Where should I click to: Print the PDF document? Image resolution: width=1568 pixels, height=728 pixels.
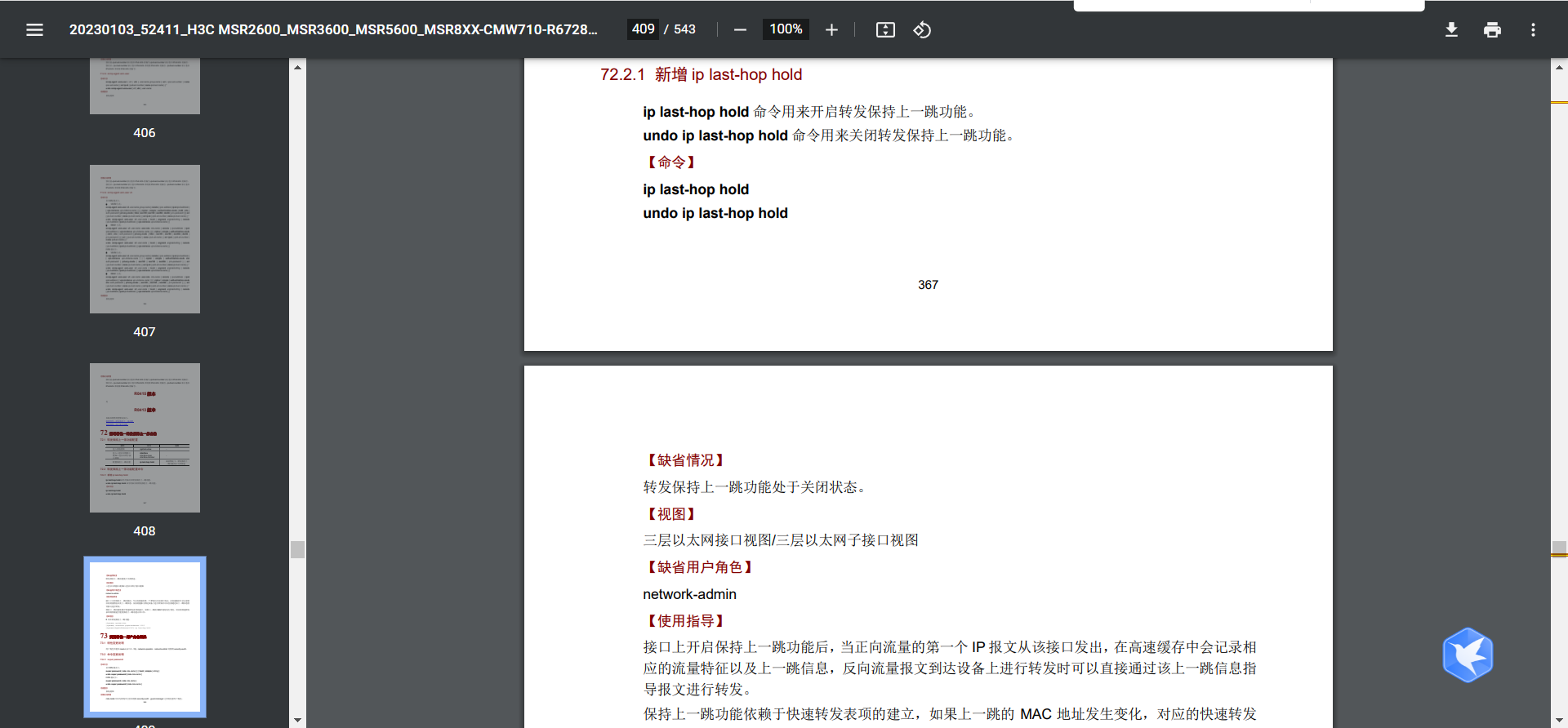[x=1492, y=30]
